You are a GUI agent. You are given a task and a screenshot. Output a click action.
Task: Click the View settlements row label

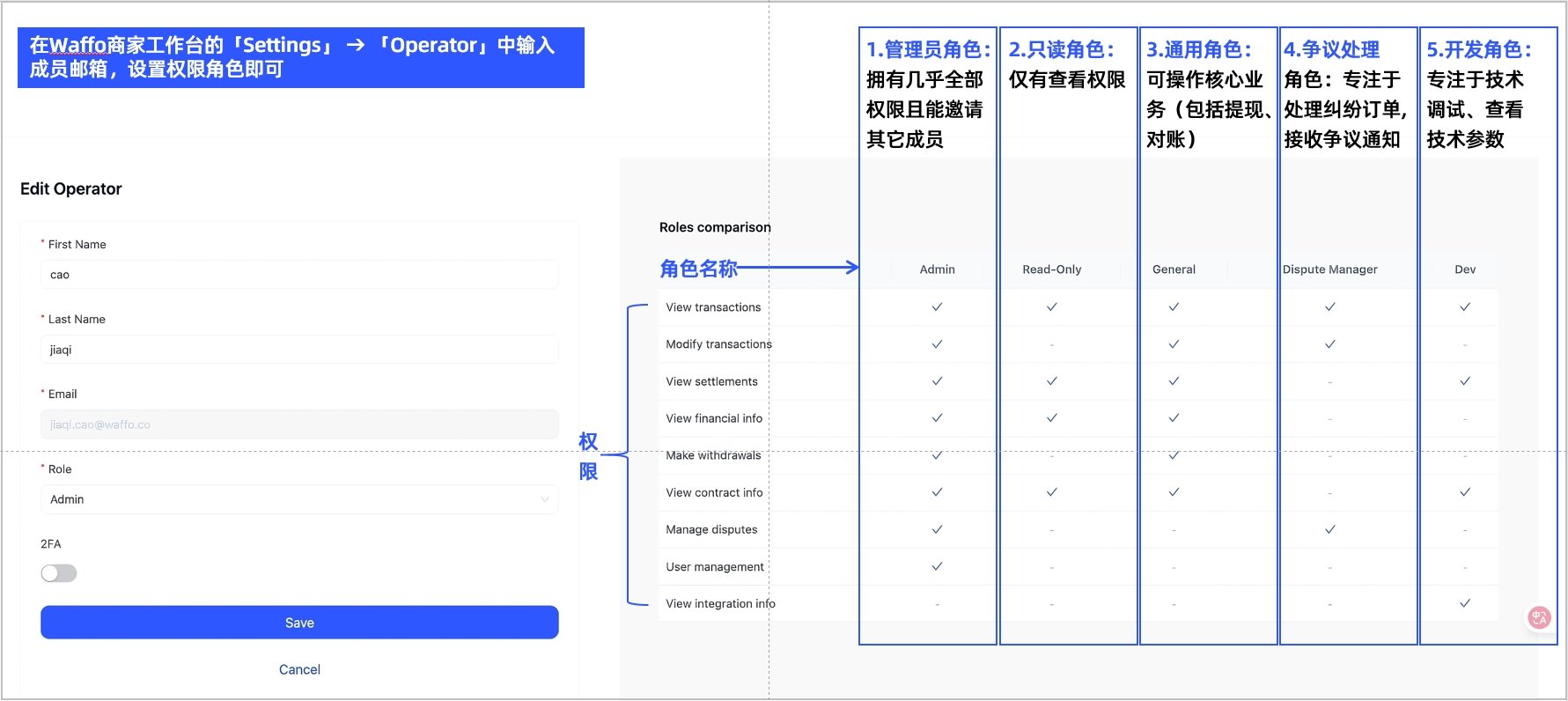point(711,381)
